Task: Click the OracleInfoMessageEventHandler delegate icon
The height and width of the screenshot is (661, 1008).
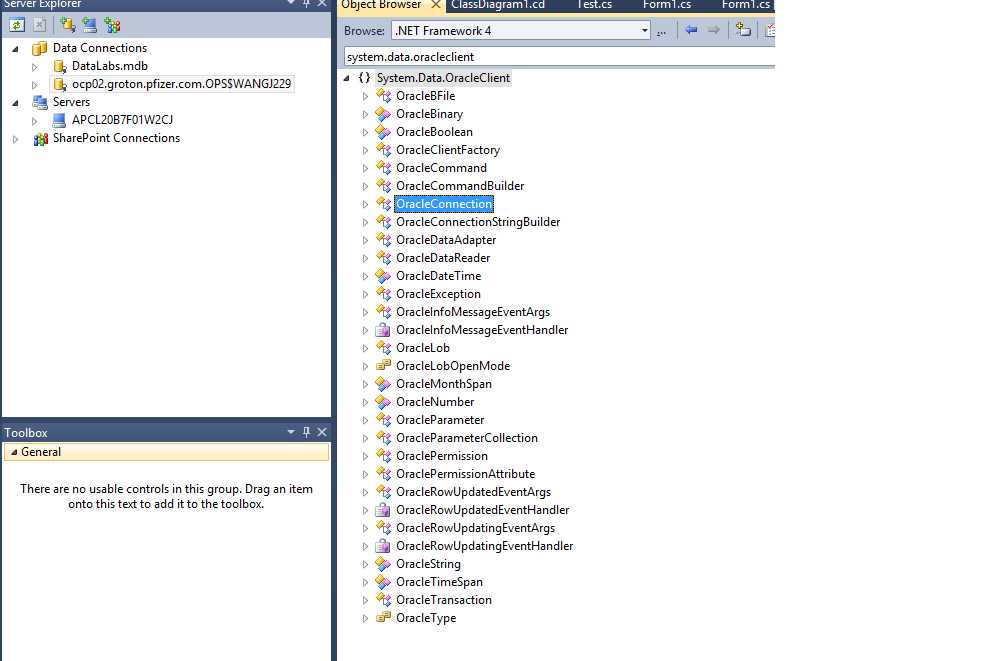Action: pyautogui.click(x=383, y=330)
